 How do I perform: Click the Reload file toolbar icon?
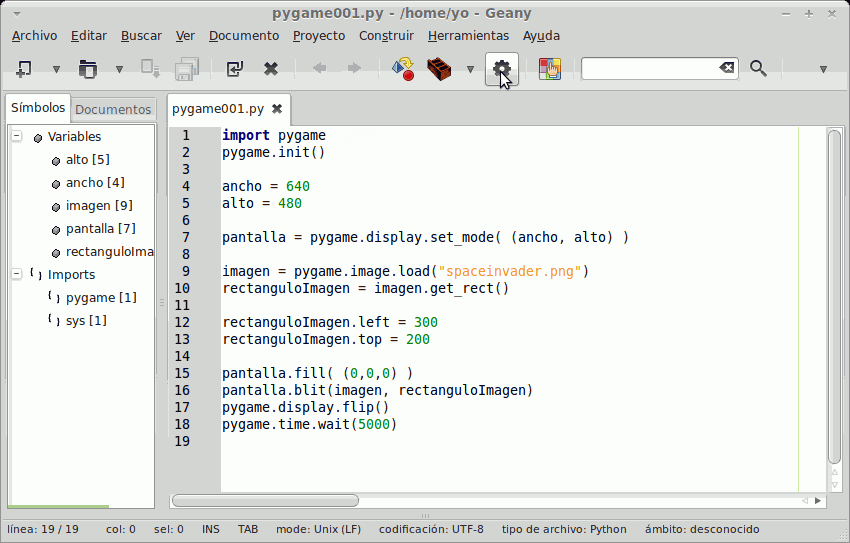point(235,69)
